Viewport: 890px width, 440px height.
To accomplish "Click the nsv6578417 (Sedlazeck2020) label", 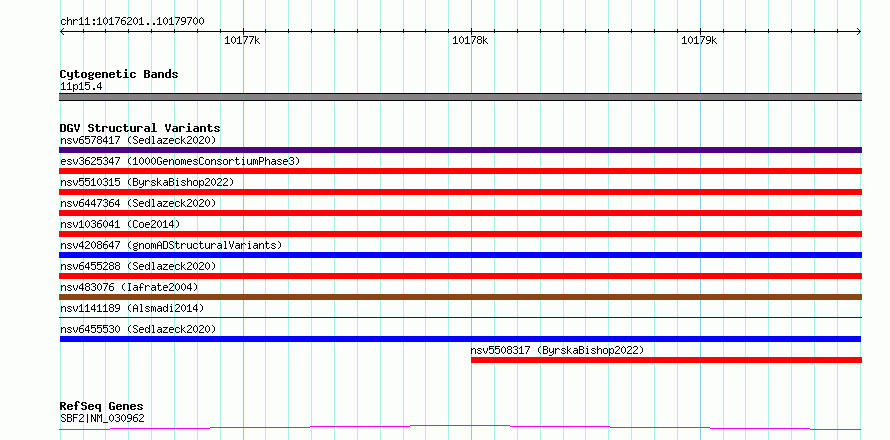I will pos(138,140).
